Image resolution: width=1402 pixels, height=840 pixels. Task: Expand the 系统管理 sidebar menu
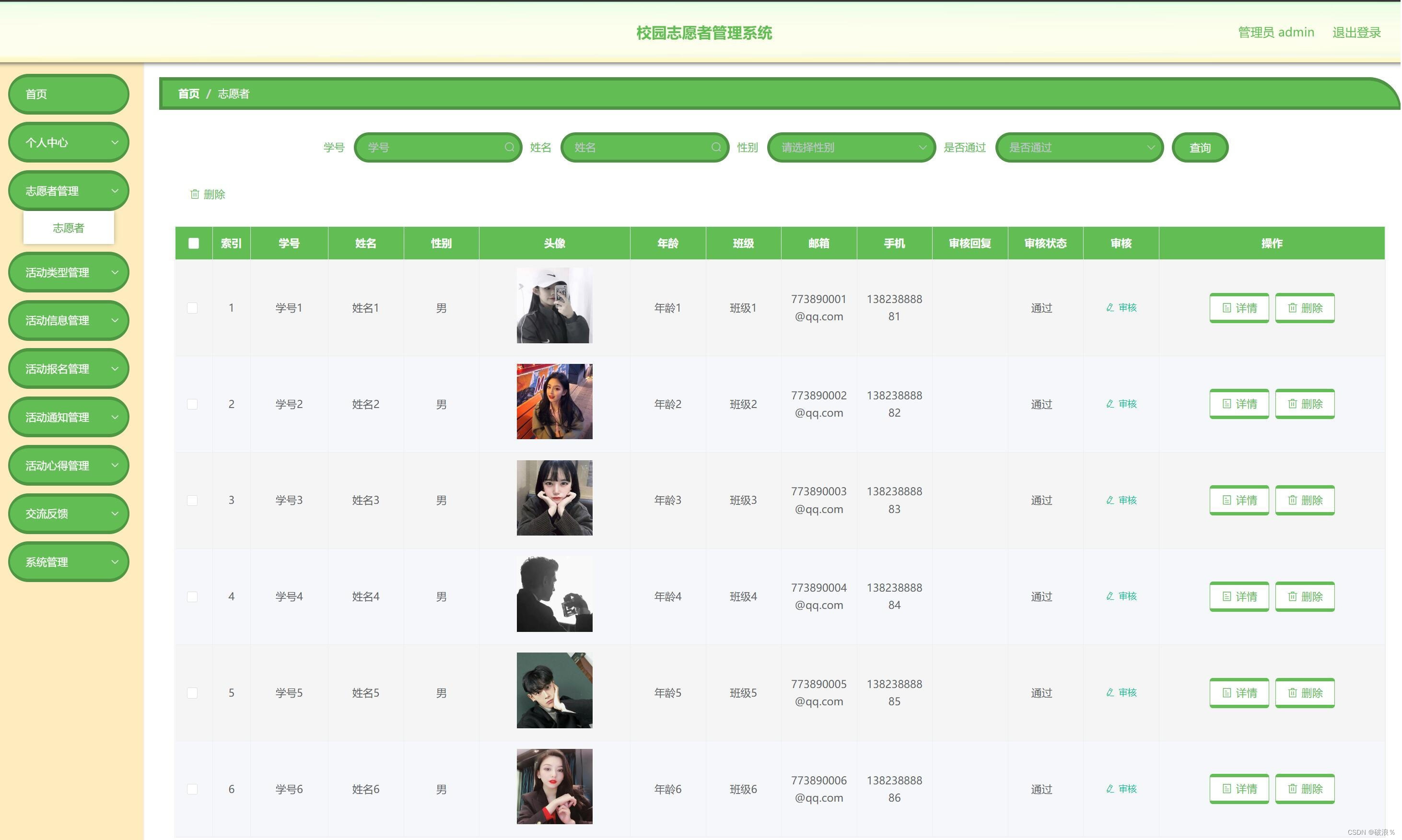69,562
